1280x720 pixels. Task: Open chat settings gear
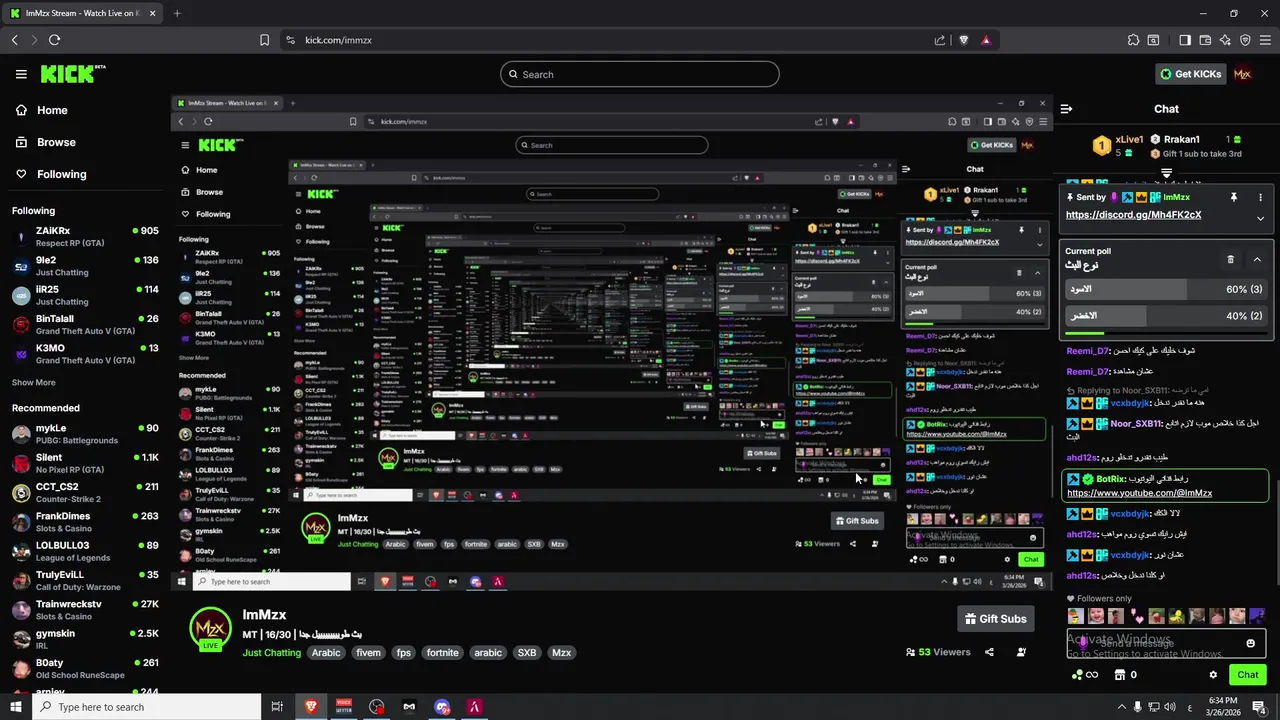(x=1213, y=675)
